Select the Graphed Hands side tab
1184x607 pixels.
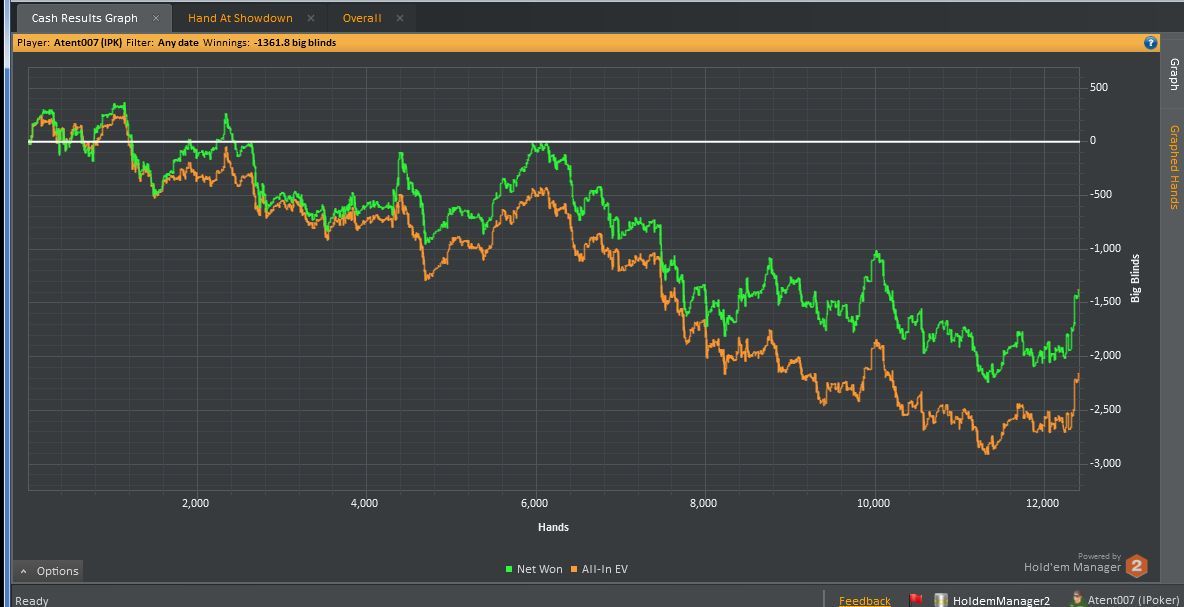(x=1174, y=167)
